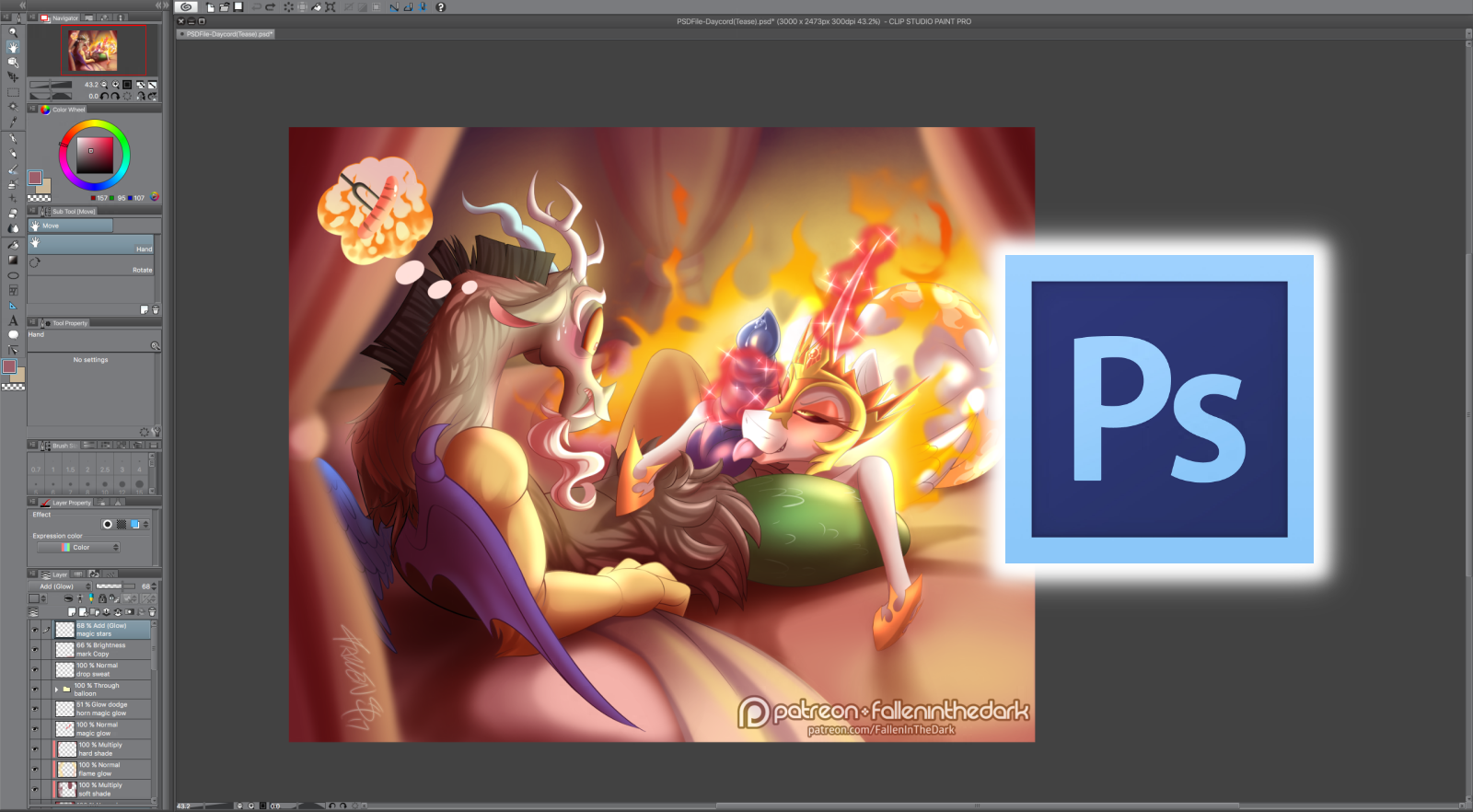Select the Gradient tool

pos(13,260)
